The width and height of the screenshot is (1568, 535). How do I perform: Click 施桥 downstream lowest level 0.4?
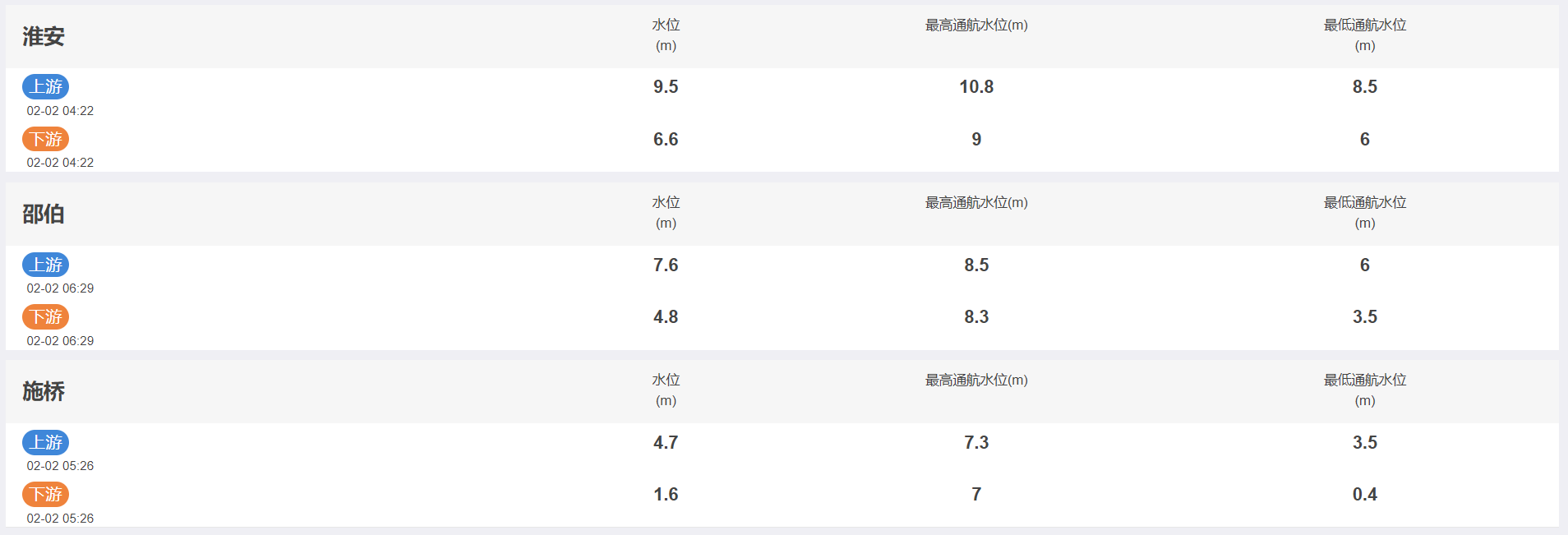coord(1365,494)
